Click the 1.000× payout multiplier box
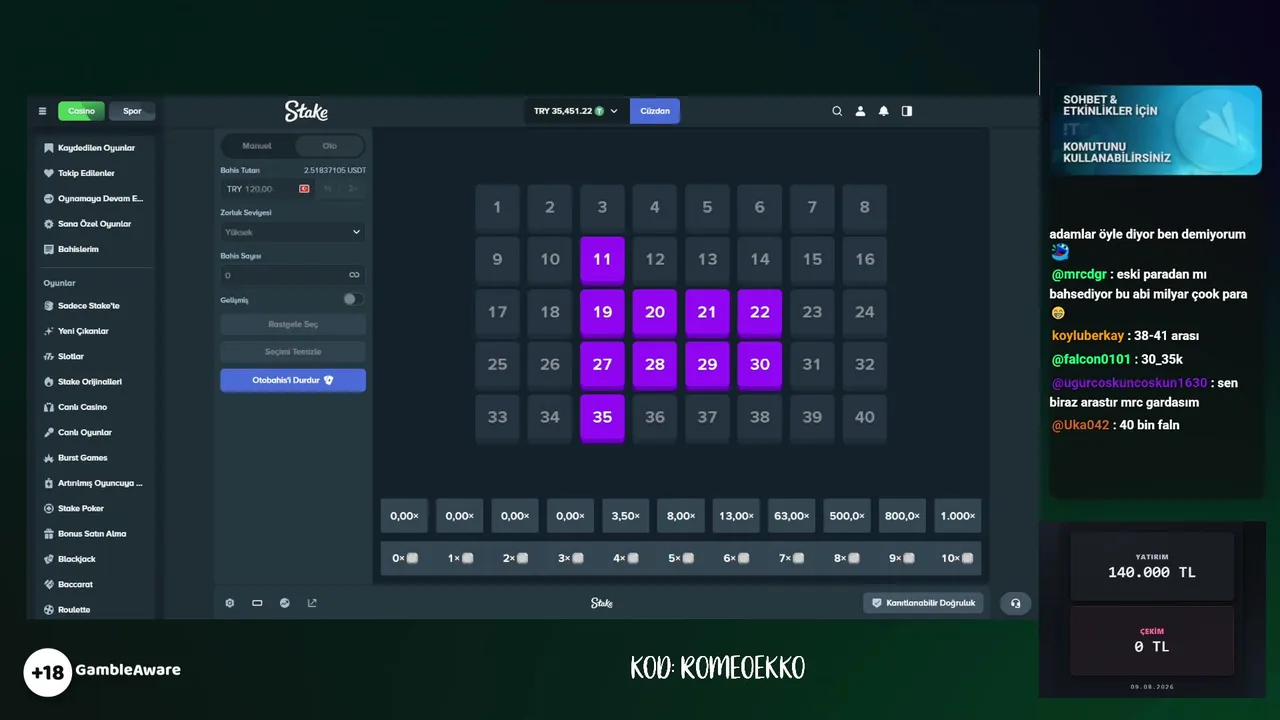The image size is (1280, 720). click(958, 516)
